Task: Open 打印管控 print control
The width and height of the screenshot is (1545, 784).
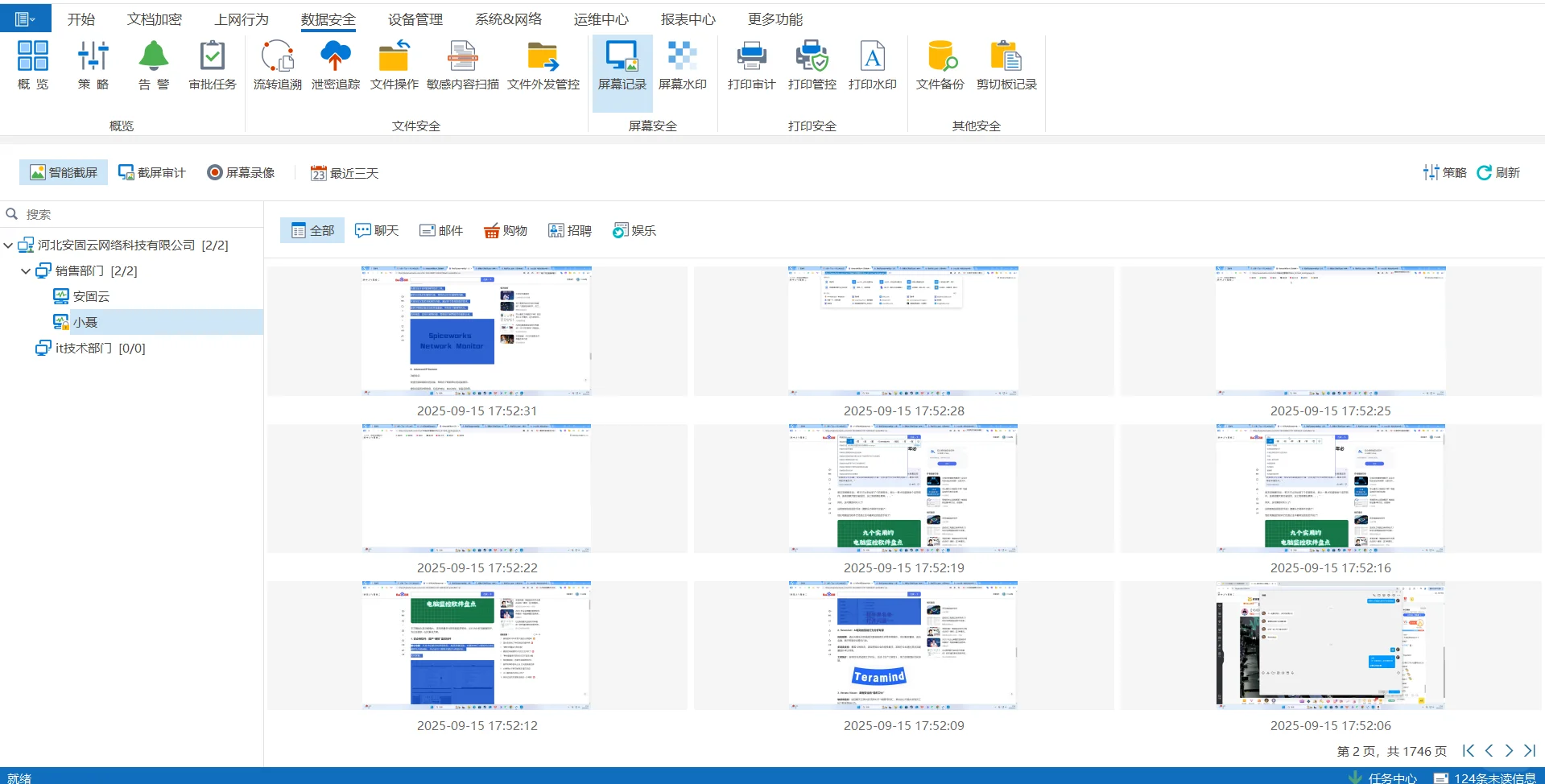Action: click(812, 65)
